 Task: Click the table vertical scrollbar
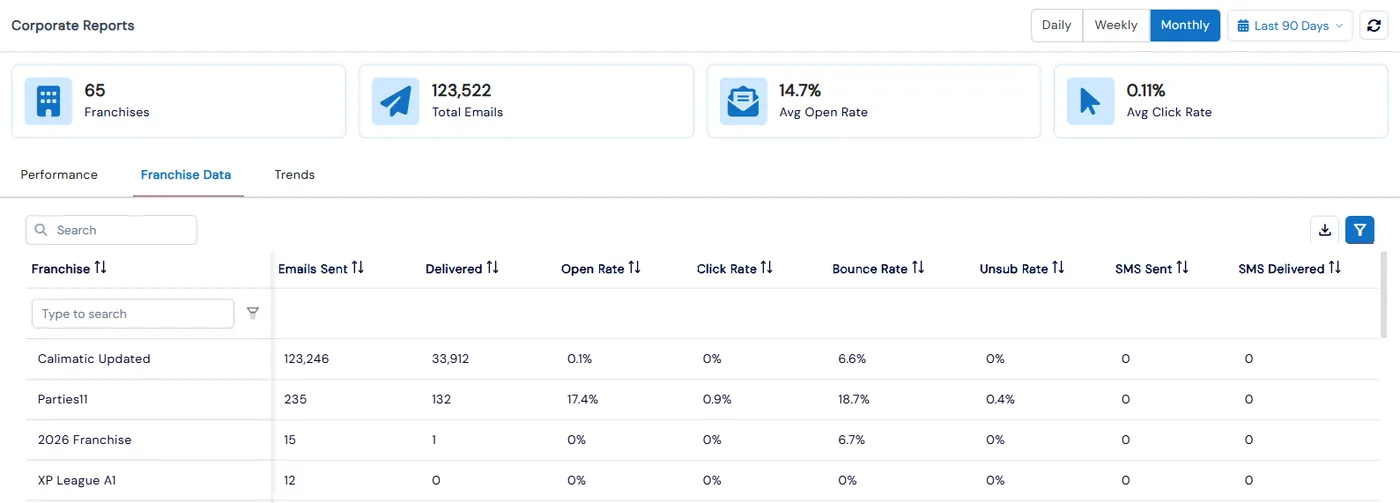coord(1383,295)
